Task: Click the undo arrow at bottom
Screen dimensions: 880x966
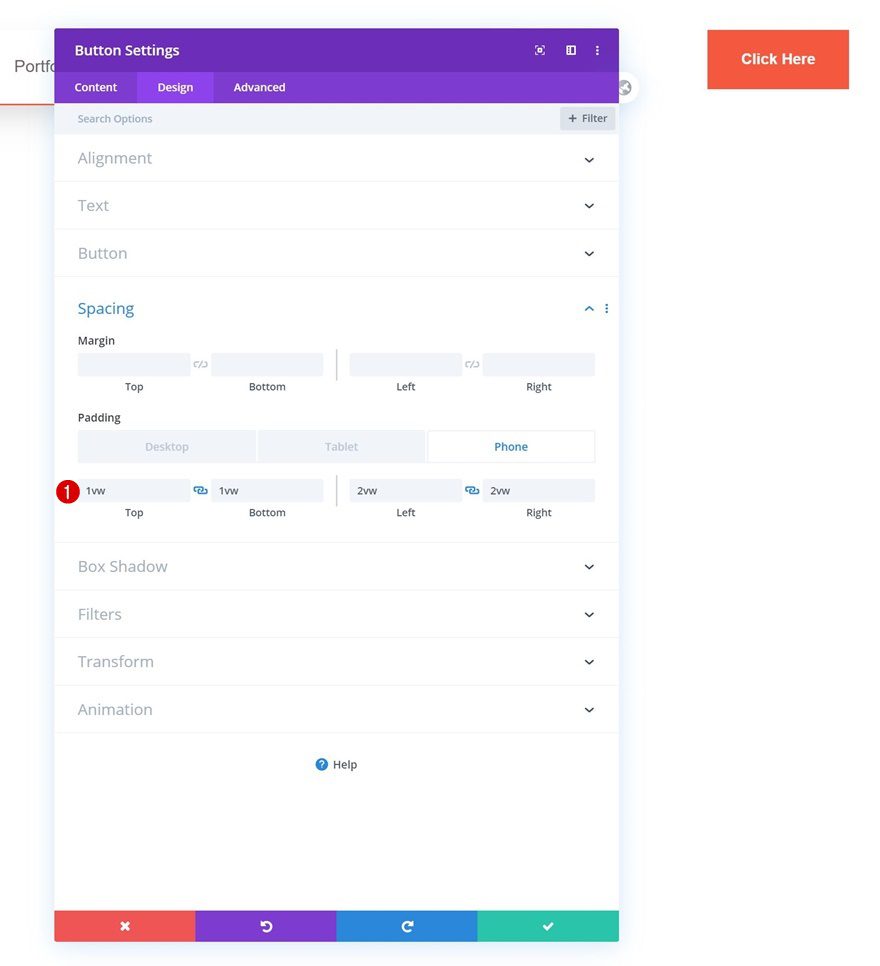Action: tap(265, 926)
